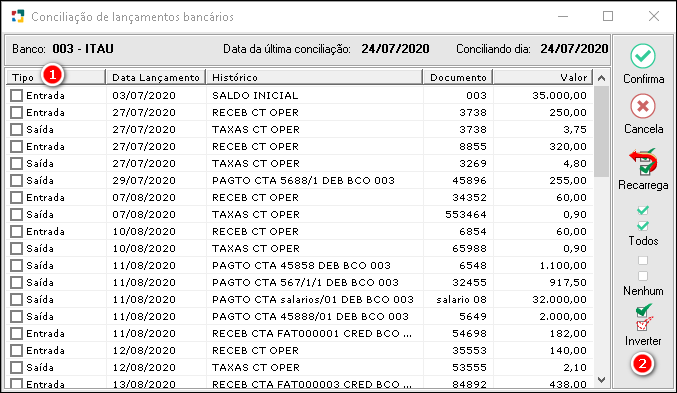Click the vertical scrollbar thumb
This screenshot has height=393, width=677.
click(601, 131)
